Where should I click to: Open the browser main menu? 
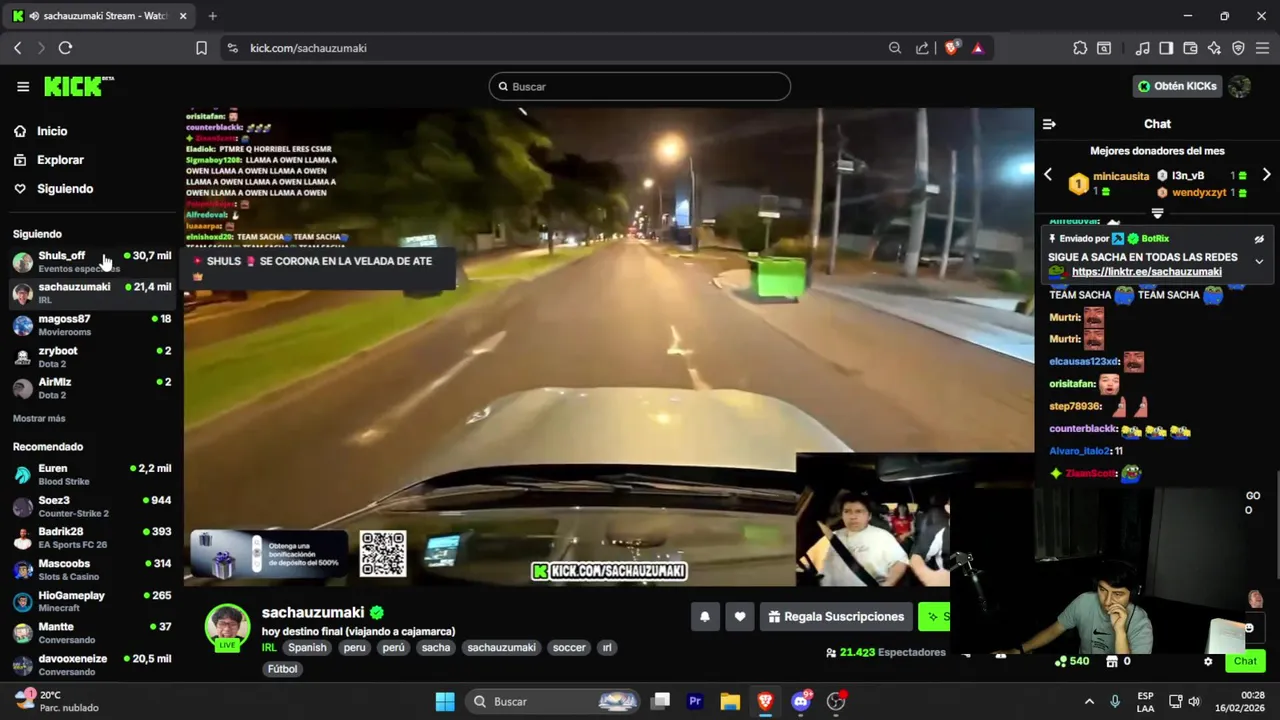click(x=1262, y=48)
